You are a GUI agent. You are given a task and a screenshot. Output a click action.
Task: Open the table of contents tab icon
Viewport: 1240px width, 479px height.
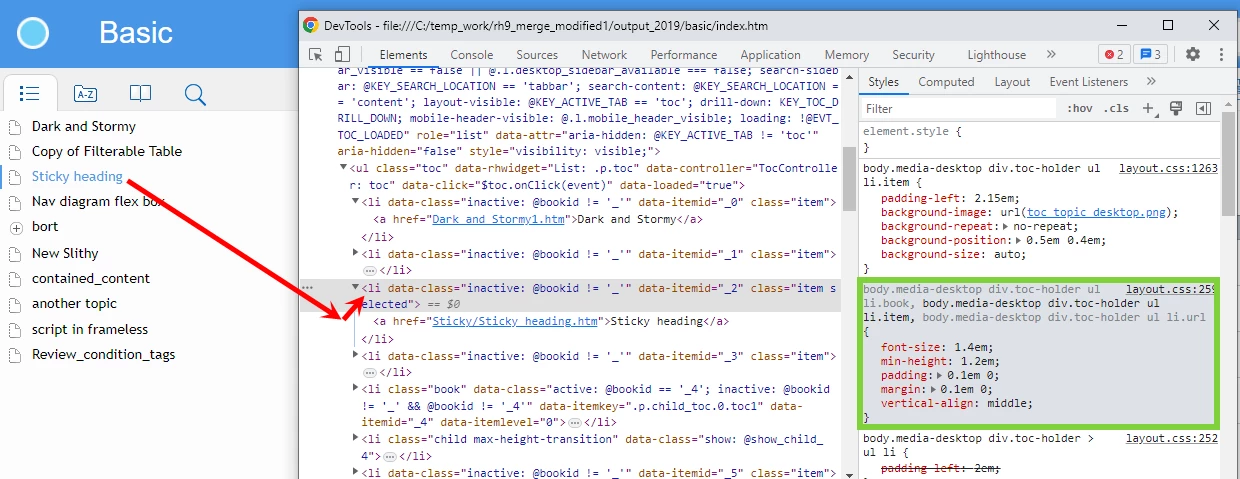click(30, 94)
